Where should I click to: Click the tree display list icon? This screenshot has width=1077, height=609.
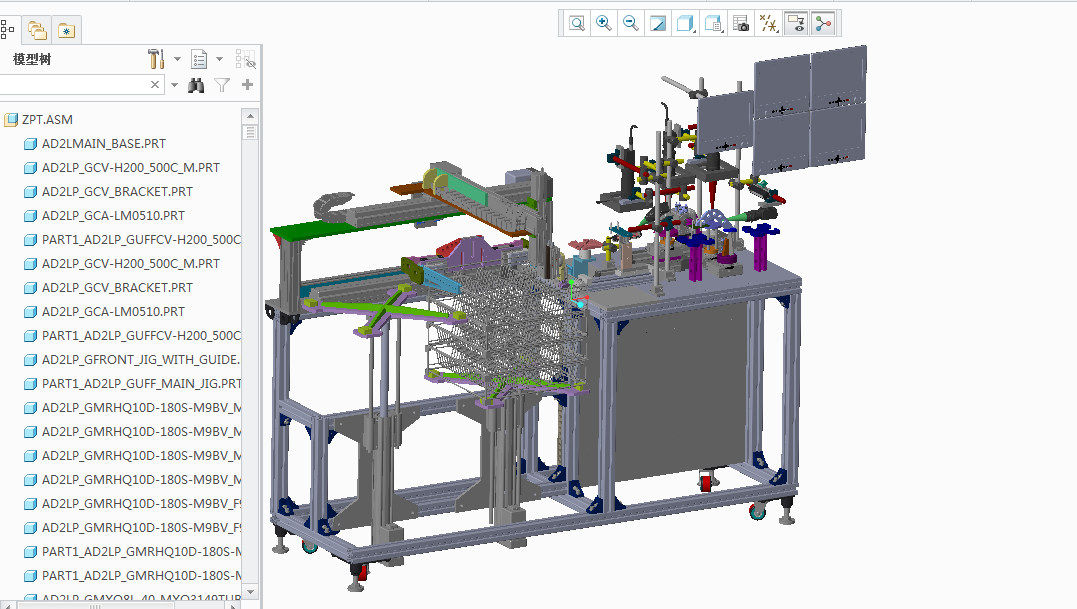[x=199, y=60]
